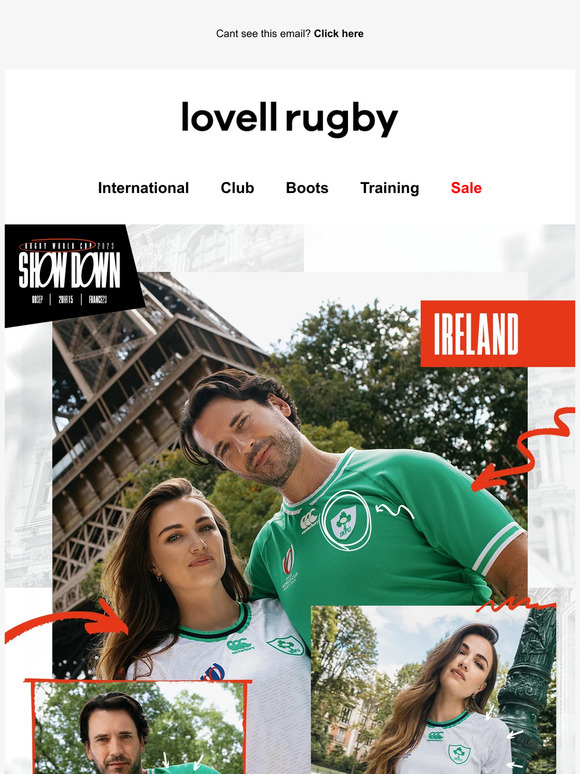
Task: Open the Training category
Action: click(x=389, y=188)
